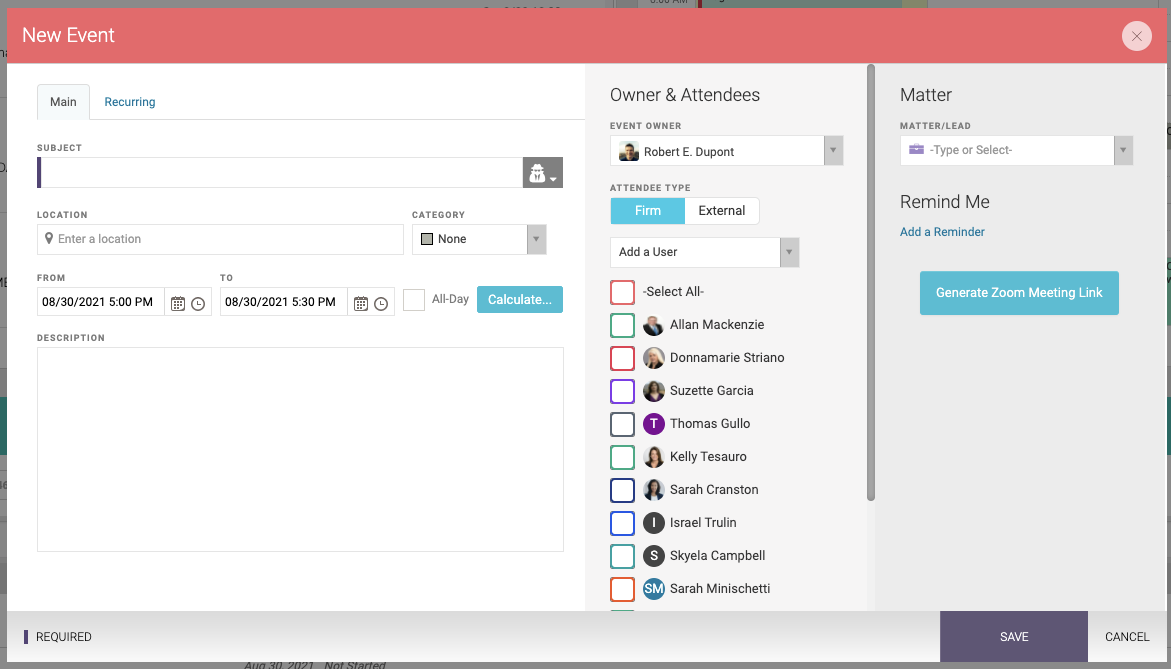Click Thomas Gullo's purple T avatar

(653, 423)
